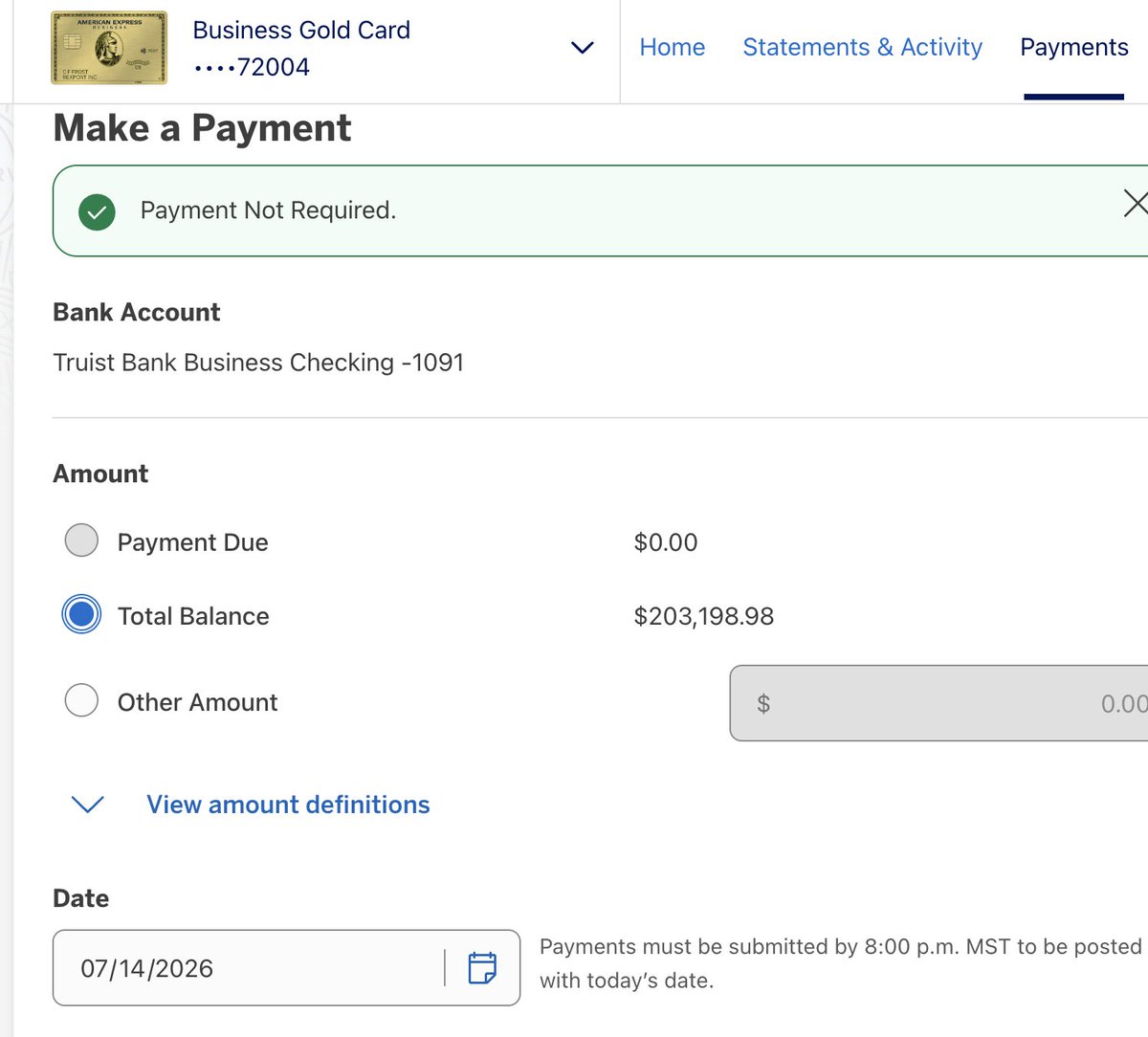Click the 8:00 p.m. MST submission note
1148x1037 pixels.
point(841,963)
